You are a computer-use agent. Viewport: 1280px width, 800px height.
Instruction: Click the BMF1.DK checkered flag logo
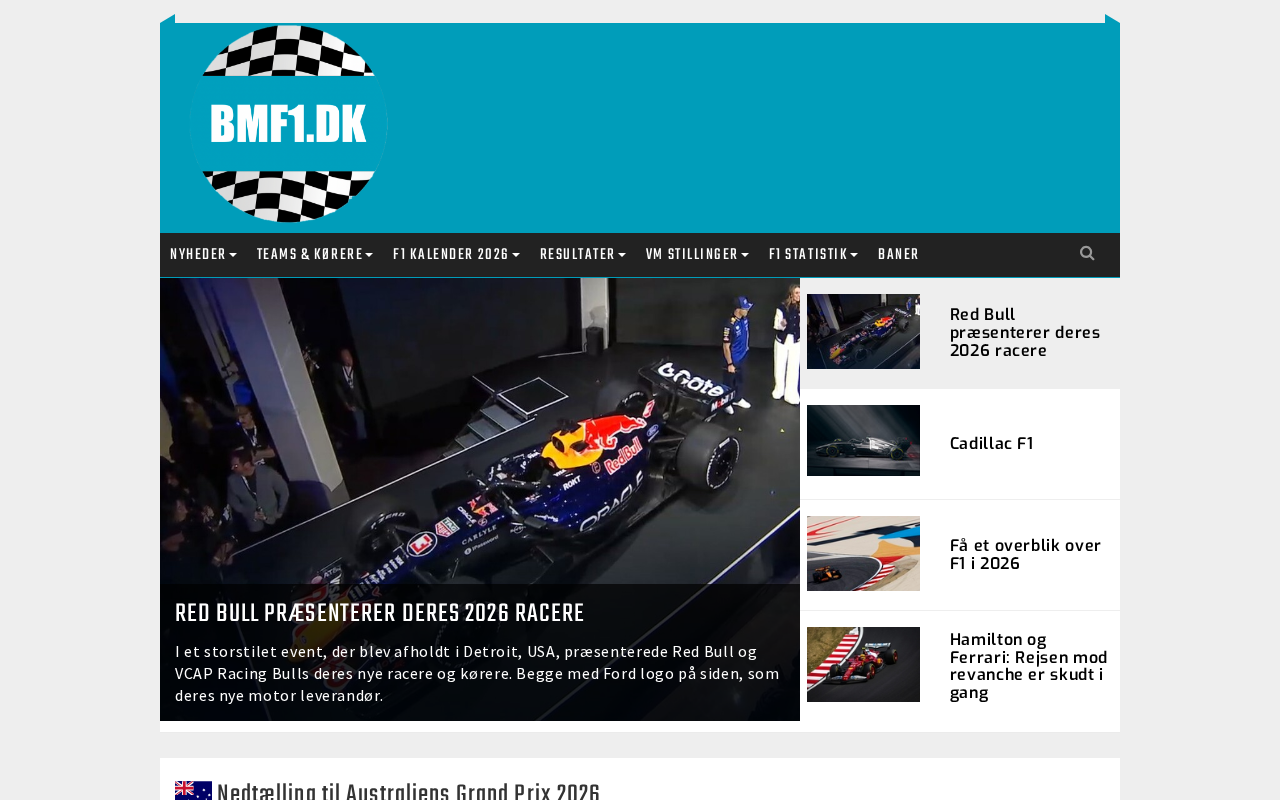(x=288, y=124)
